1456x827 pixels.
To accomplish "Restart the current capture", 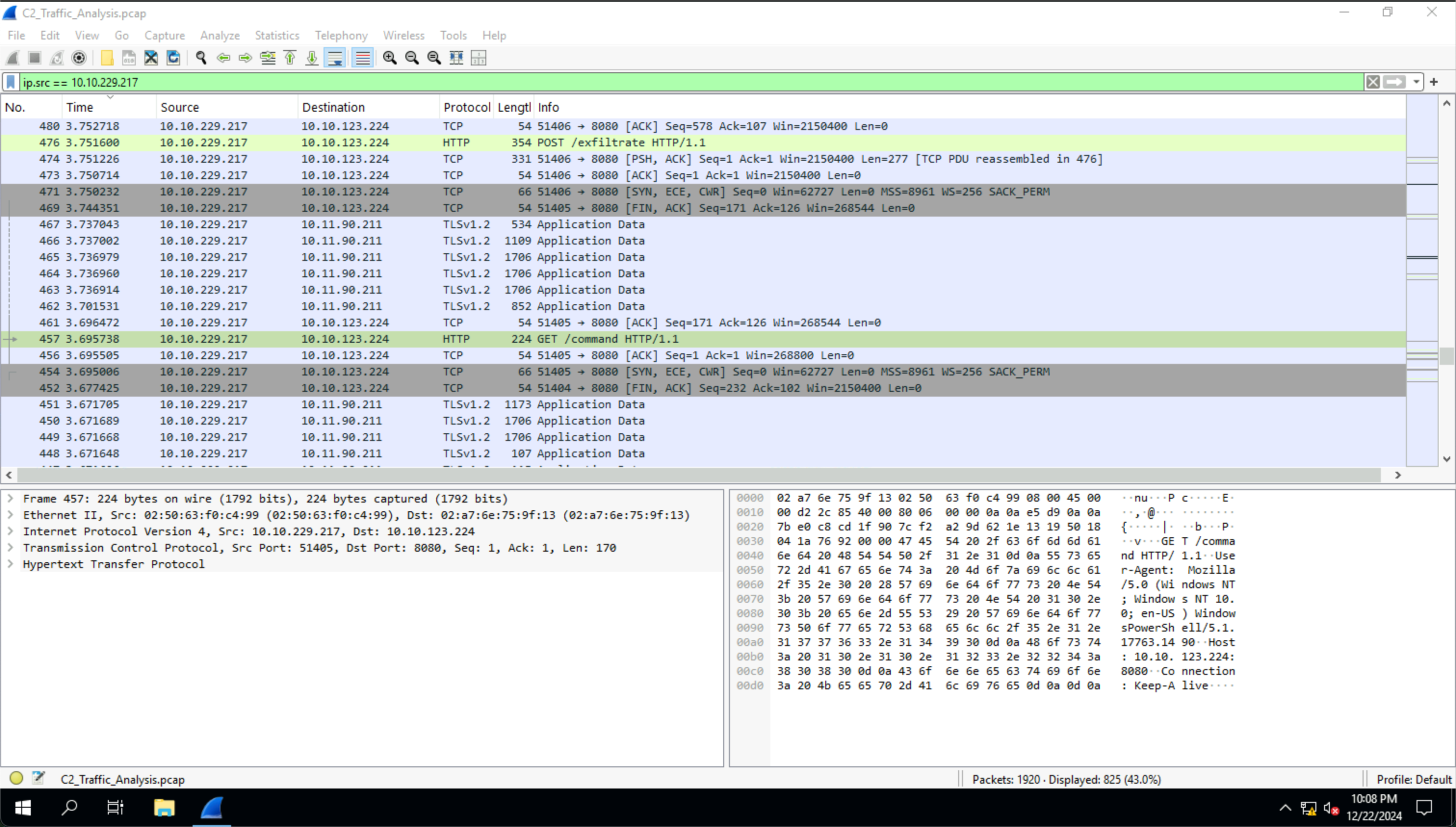I will (x=57, y=57).
